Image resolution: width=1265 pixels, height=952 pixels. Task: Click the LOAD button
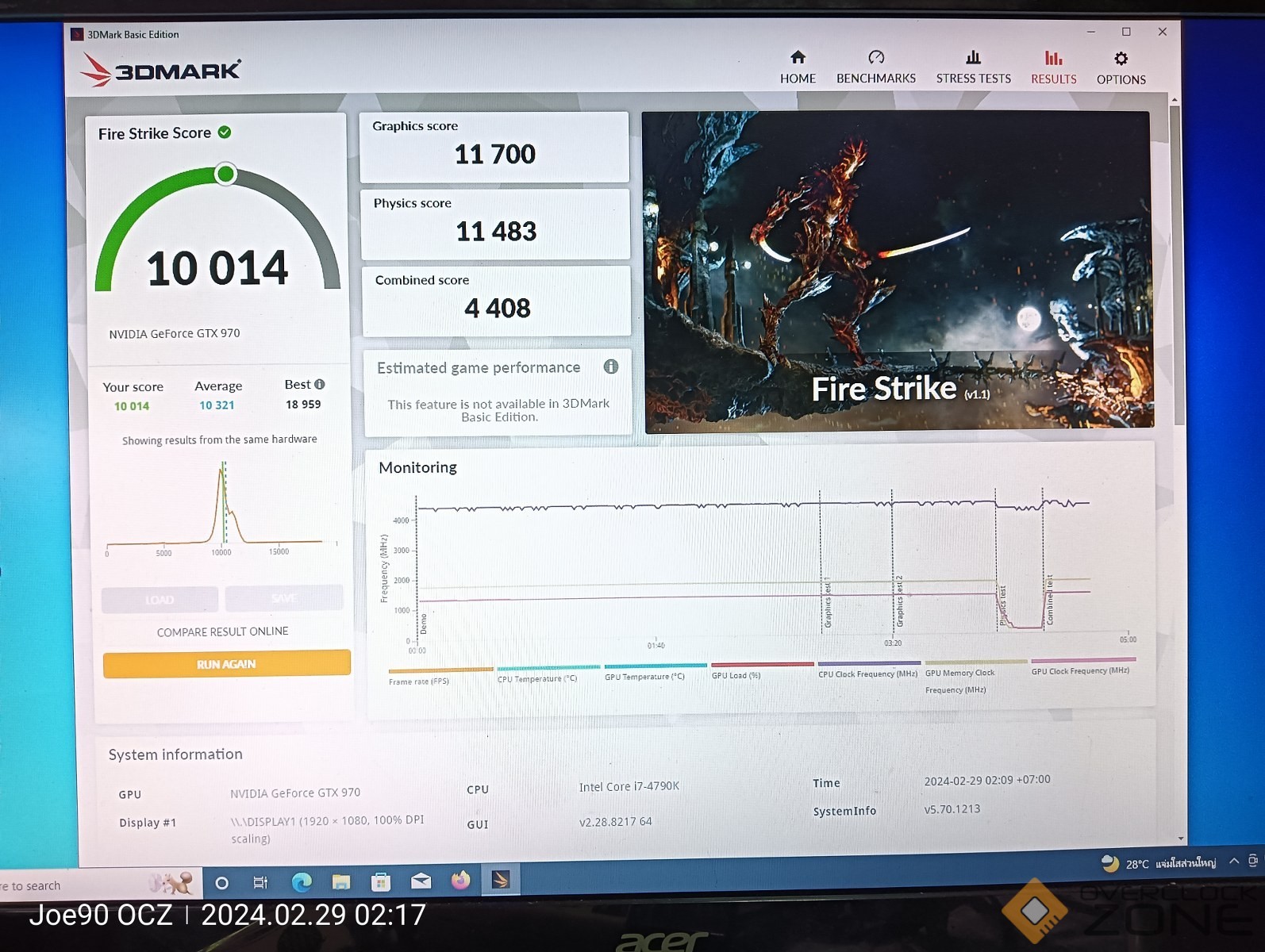point(160,599)
